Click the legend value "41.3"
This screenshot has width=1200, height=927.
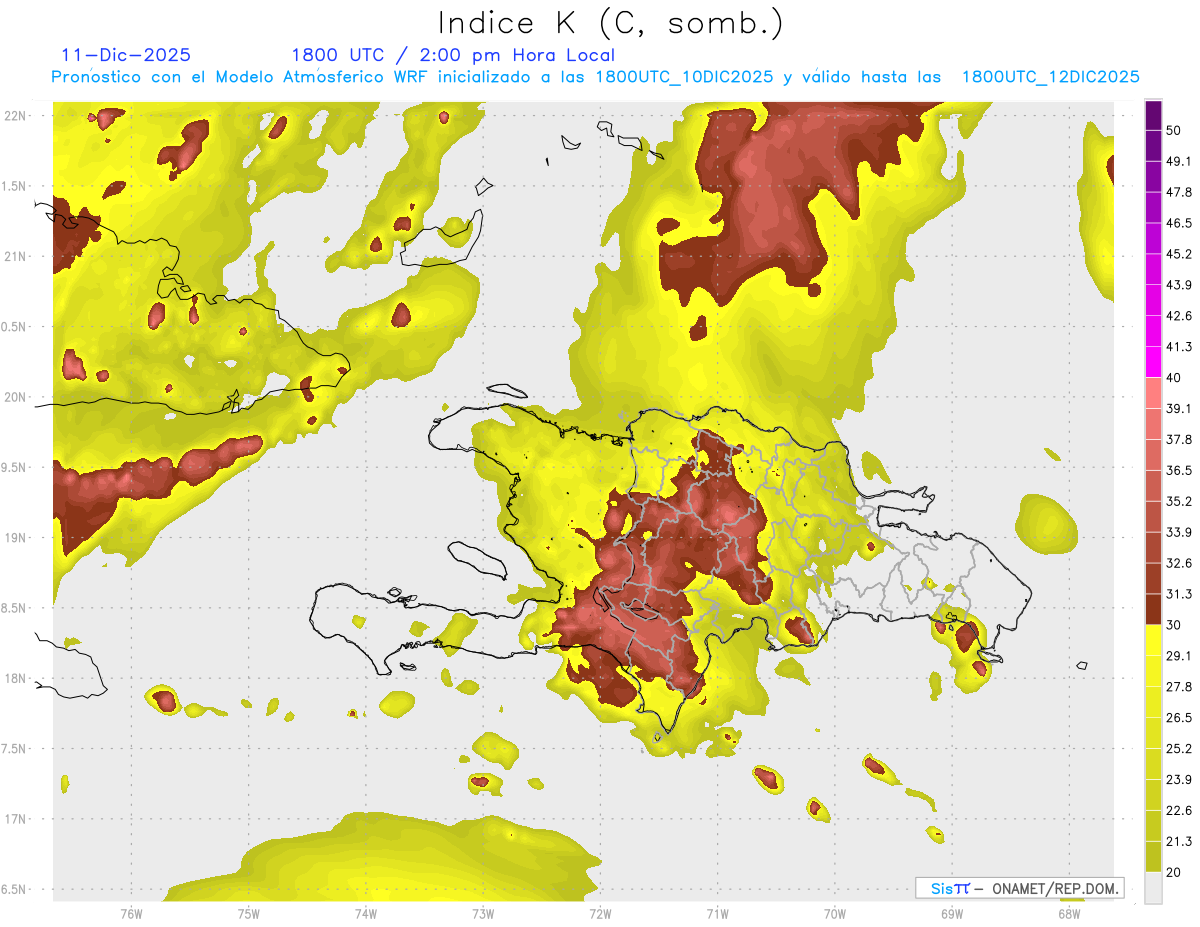(1179, 347)
